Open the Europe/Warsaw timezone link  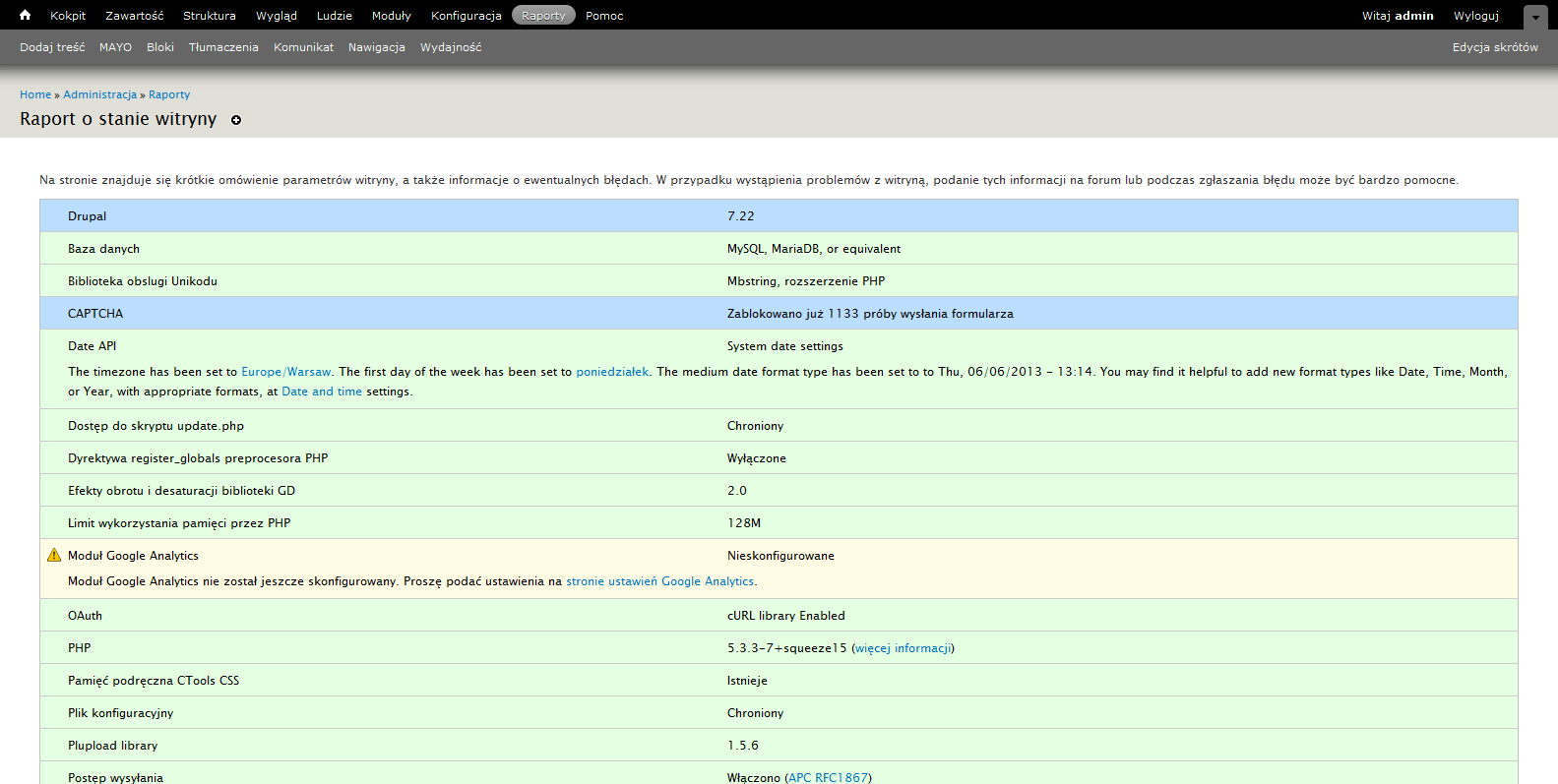pyautogui.click(x=286, y=372)
